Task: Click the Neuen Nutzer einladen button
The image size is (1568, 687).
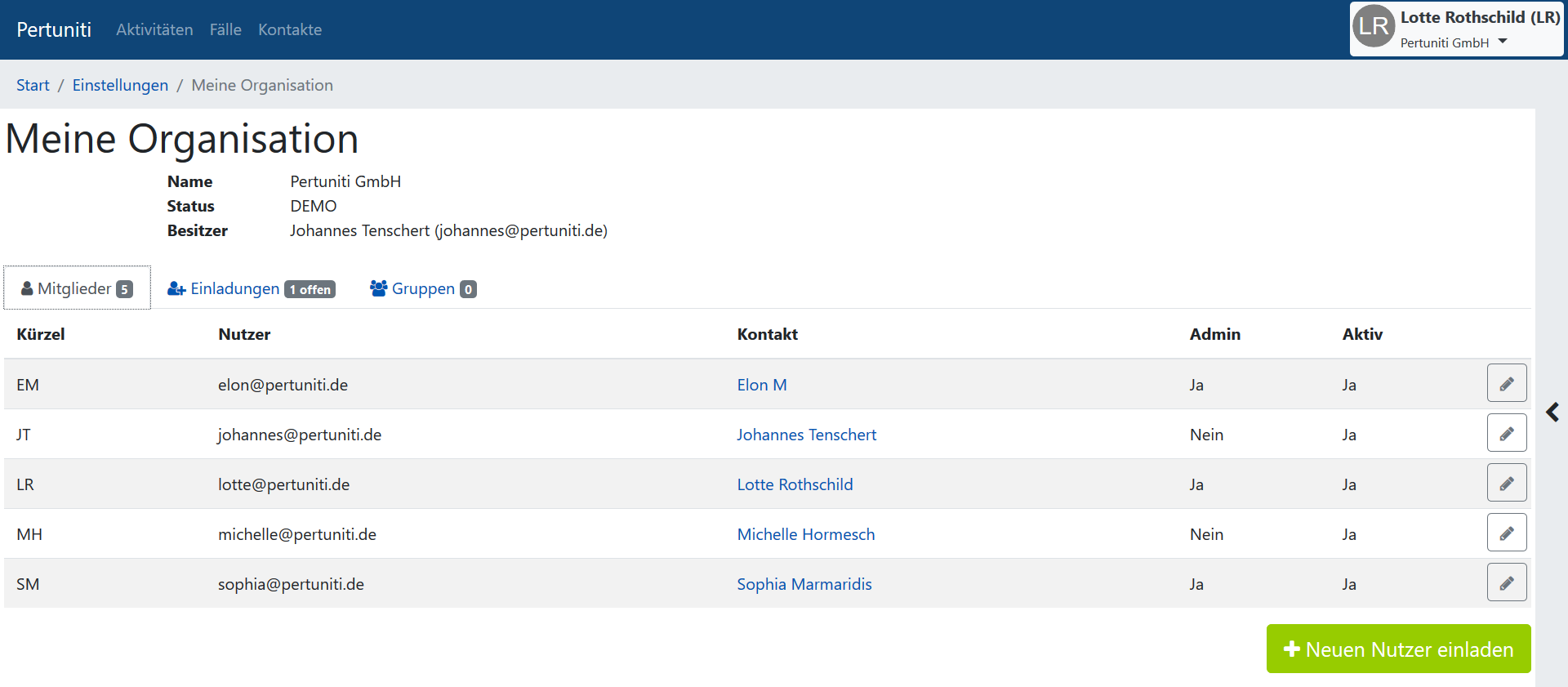Action: 1398,649
